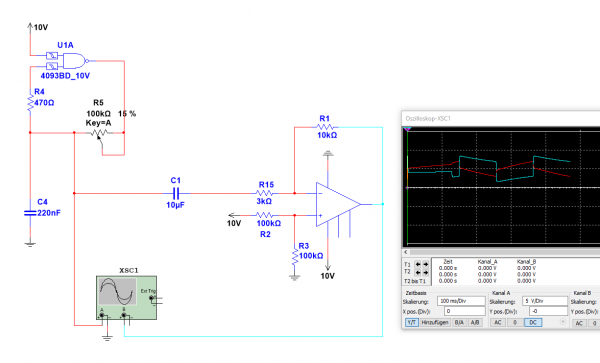Screen dimensions: 600x363
Task: Select the XSC1 oscilloscope instrument icon
Action: (x=126, y=298)
